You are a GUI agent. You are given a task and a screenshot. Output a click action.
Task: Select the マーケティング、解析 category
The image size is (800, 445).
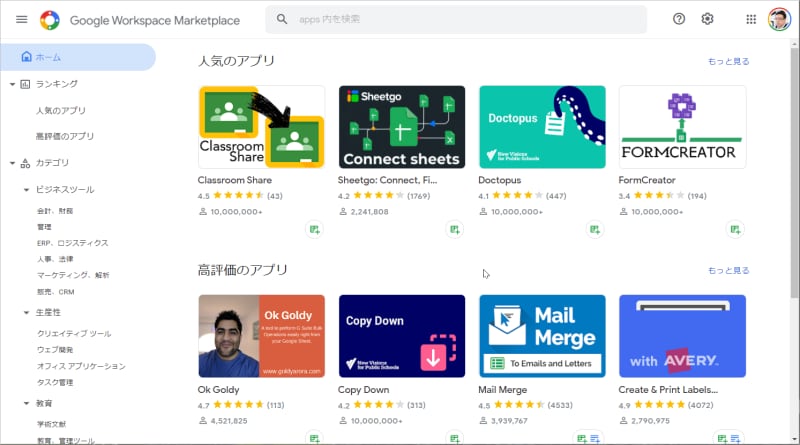73,275
